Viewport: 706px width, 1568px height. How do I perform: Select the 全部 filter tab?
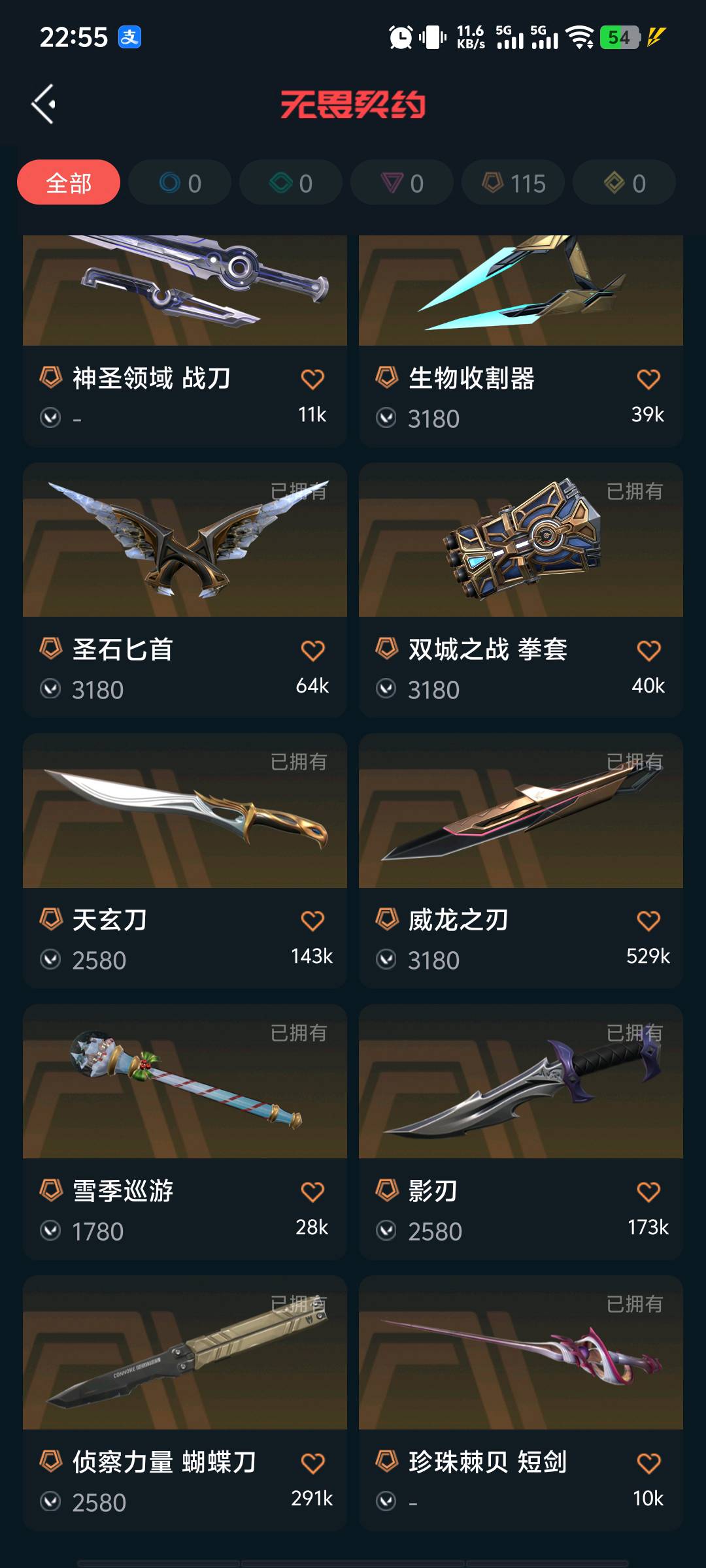pyautogui.click(x=69, y=182)
